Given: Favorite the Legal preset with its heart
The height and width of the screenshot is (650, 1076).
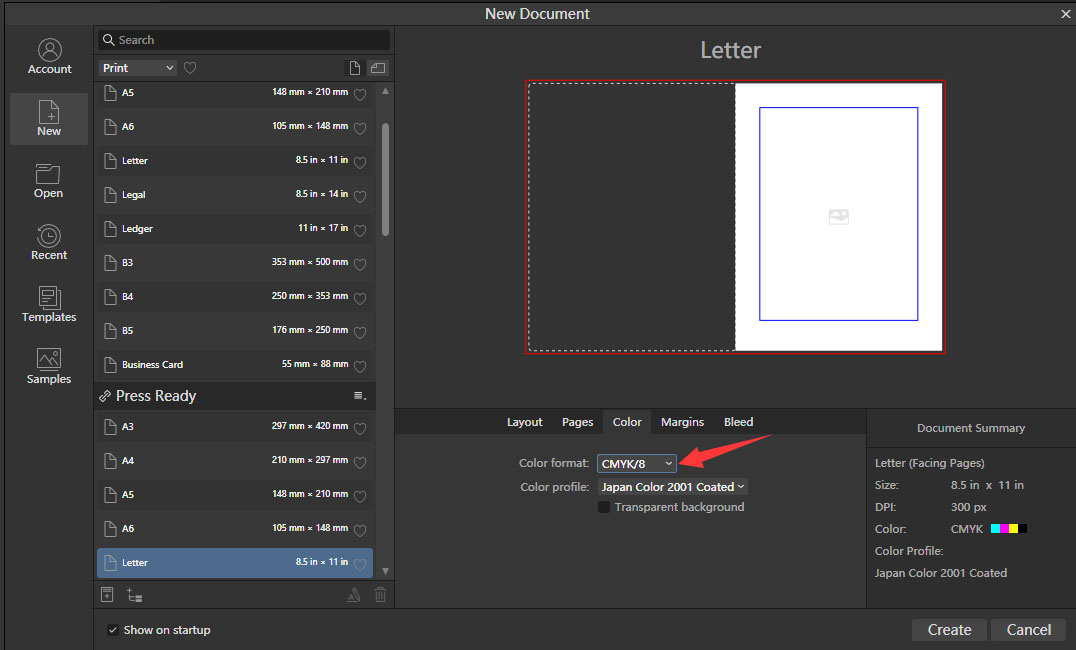Looking at the screenshot, I should (360, 195).
